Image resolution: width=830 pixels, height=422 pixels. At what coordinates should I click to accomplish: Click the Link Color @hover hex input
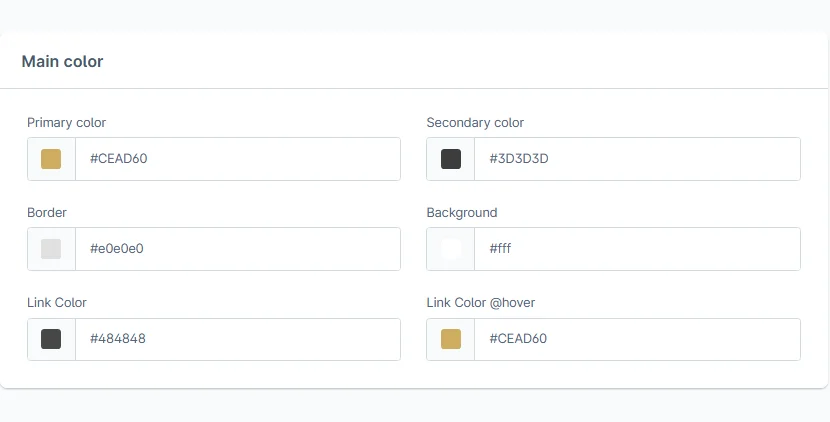(638, 339)
